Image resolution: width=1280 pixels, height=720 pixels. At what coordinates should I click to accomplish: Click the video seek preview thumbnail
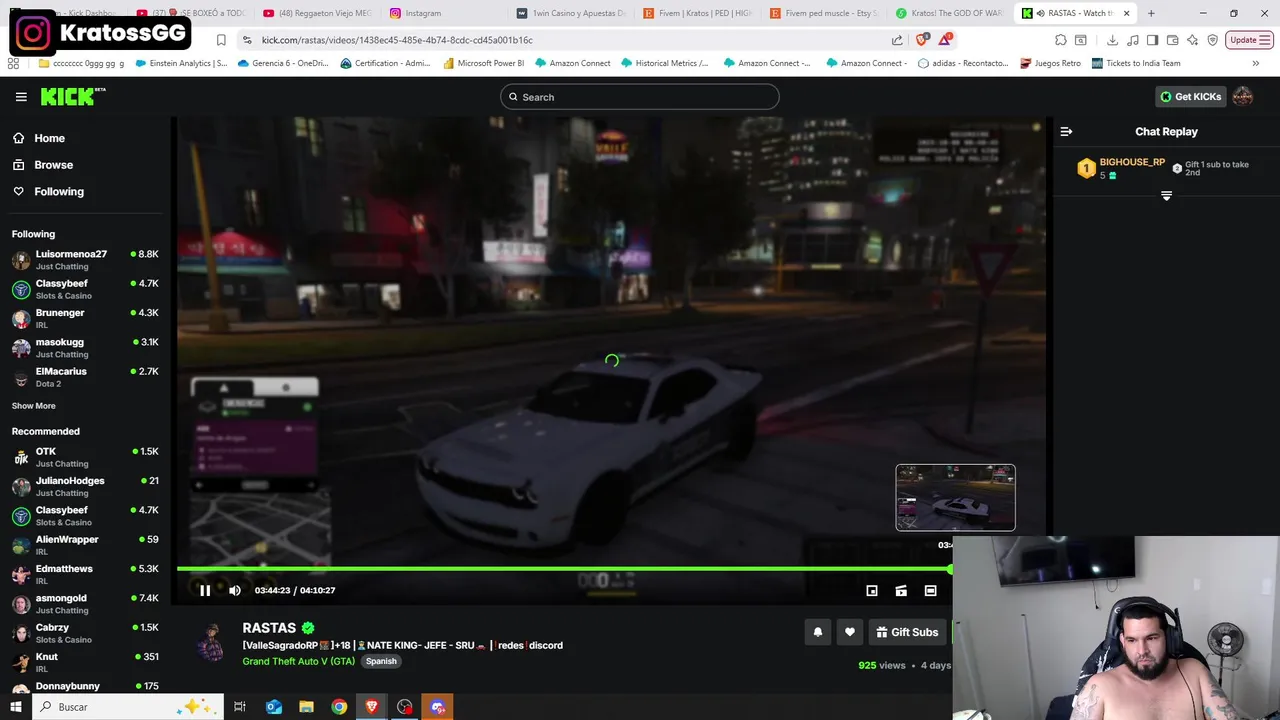[x=955, y=497]
